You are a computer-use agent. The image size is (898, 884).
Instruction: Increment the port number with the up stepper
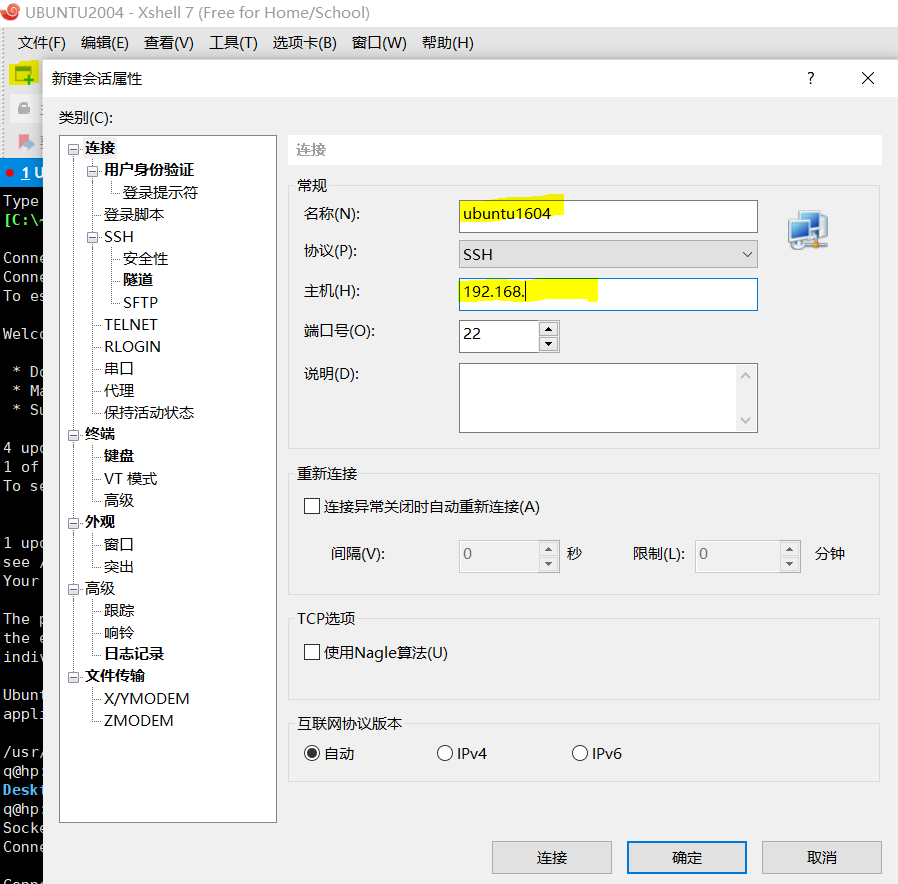[549, 331]
